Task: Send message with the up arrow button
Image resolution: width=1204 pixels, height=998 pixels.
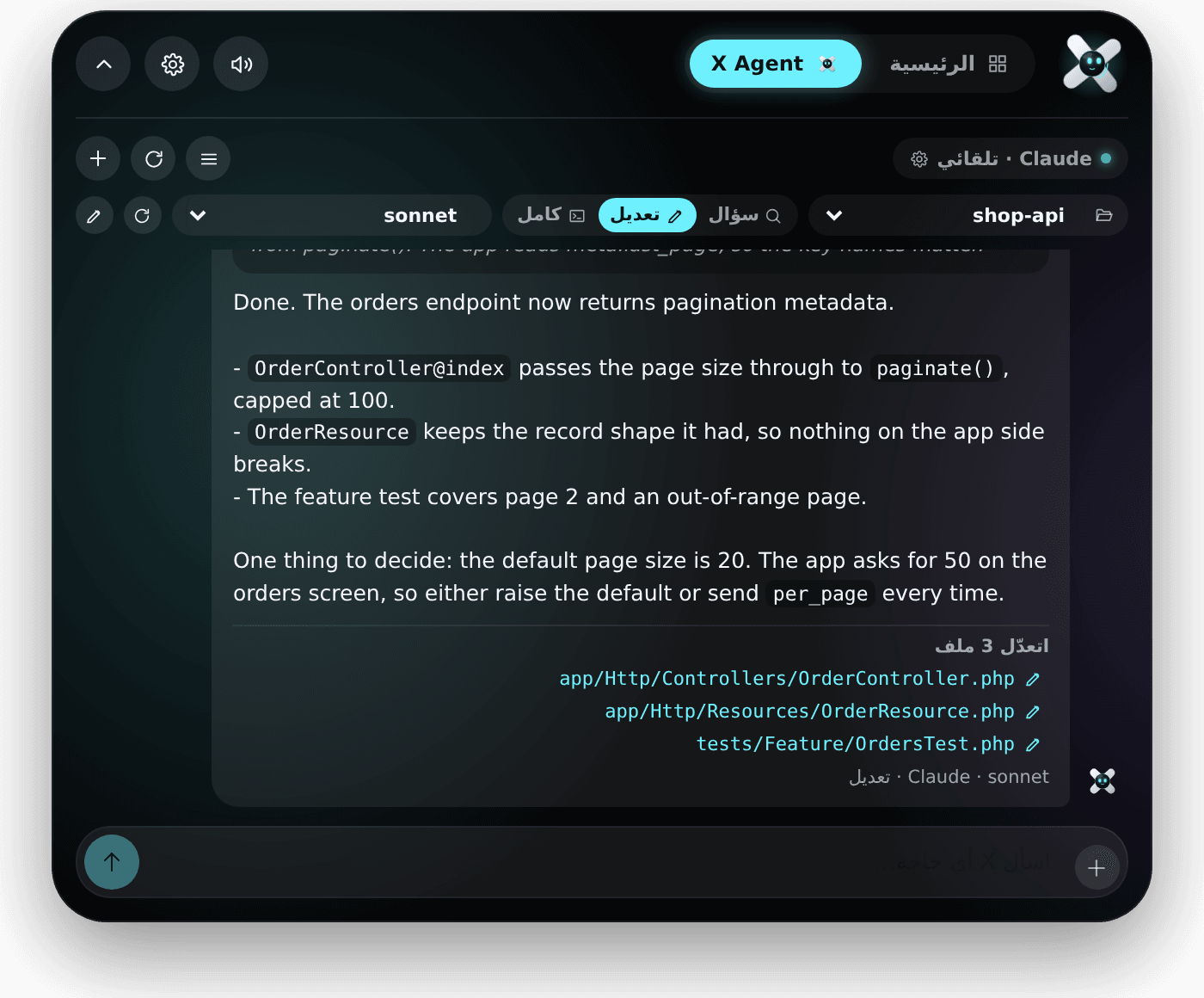Action: [x=112, y=862]
